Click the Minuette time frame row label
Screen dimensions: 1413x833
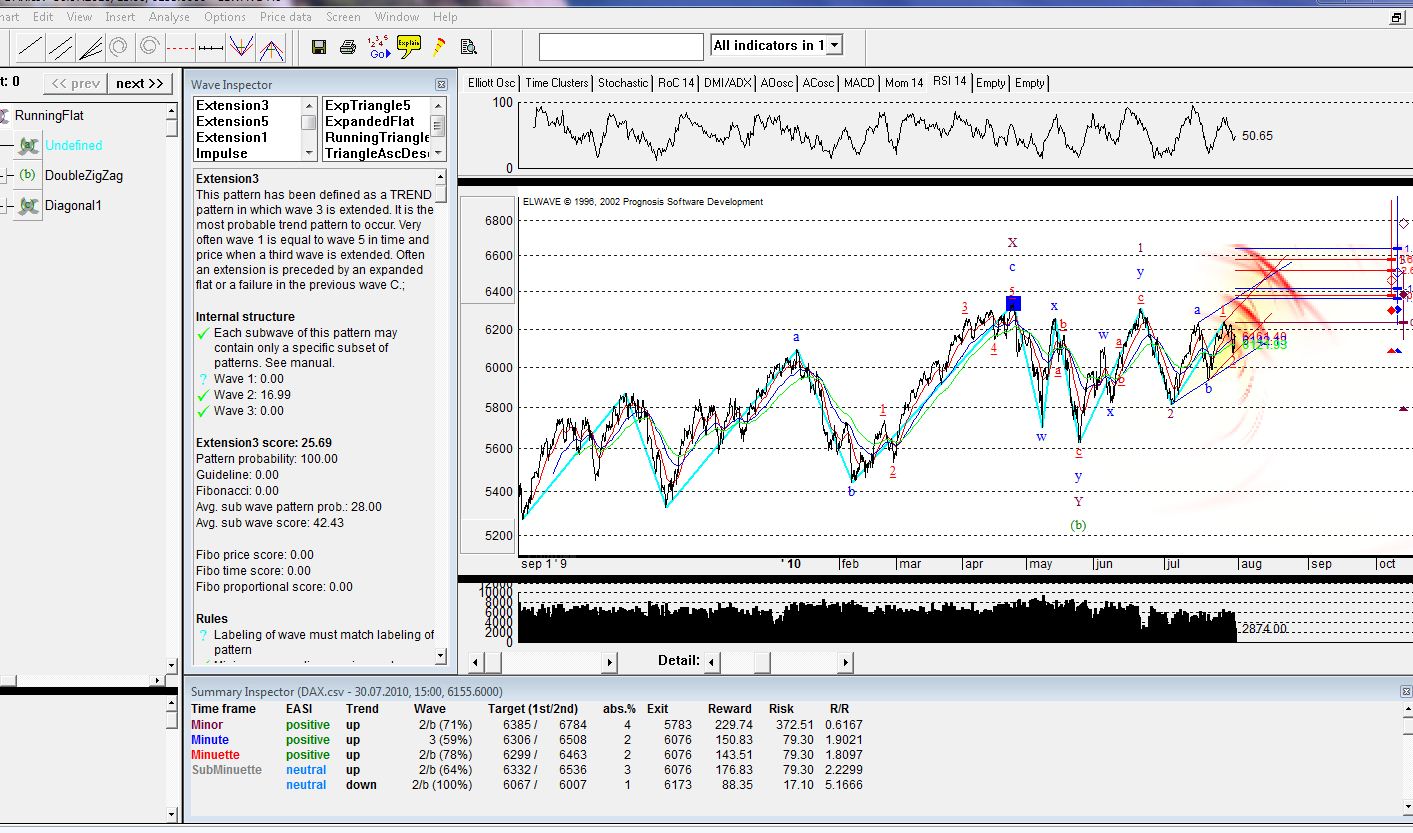215,755
